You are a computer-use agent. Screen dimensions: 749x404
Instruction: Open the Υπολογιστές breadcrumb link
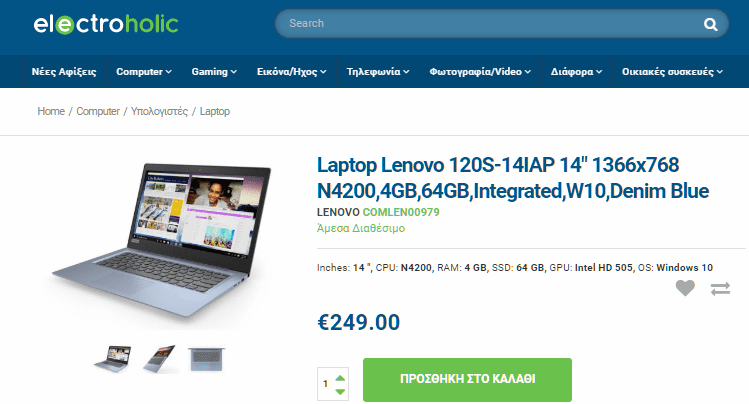pos(159,111)
